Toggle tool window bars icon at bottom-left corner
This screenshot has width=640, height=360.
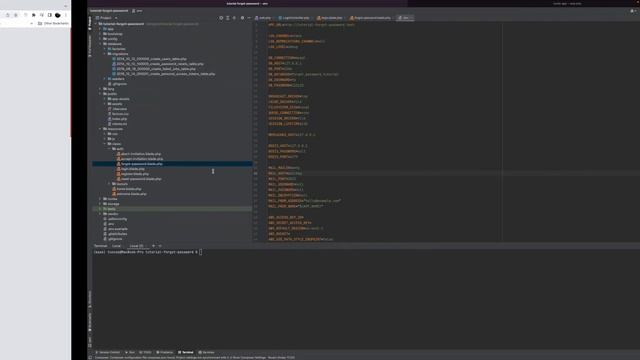coord(90,358)
